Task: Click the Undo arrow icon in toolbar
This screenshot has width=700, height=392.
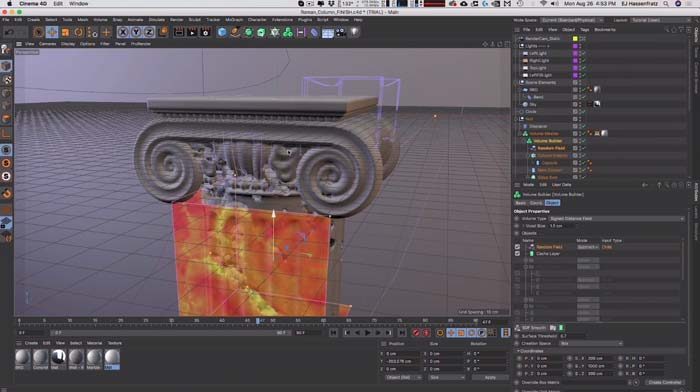Action: 9,32
